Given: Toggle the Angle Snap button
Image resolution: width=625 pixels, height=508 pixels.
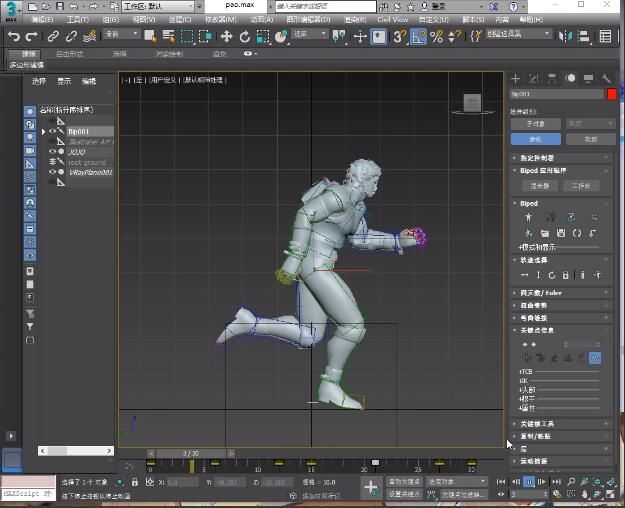Looking at the screenshot, I should (x=418, y=37).
